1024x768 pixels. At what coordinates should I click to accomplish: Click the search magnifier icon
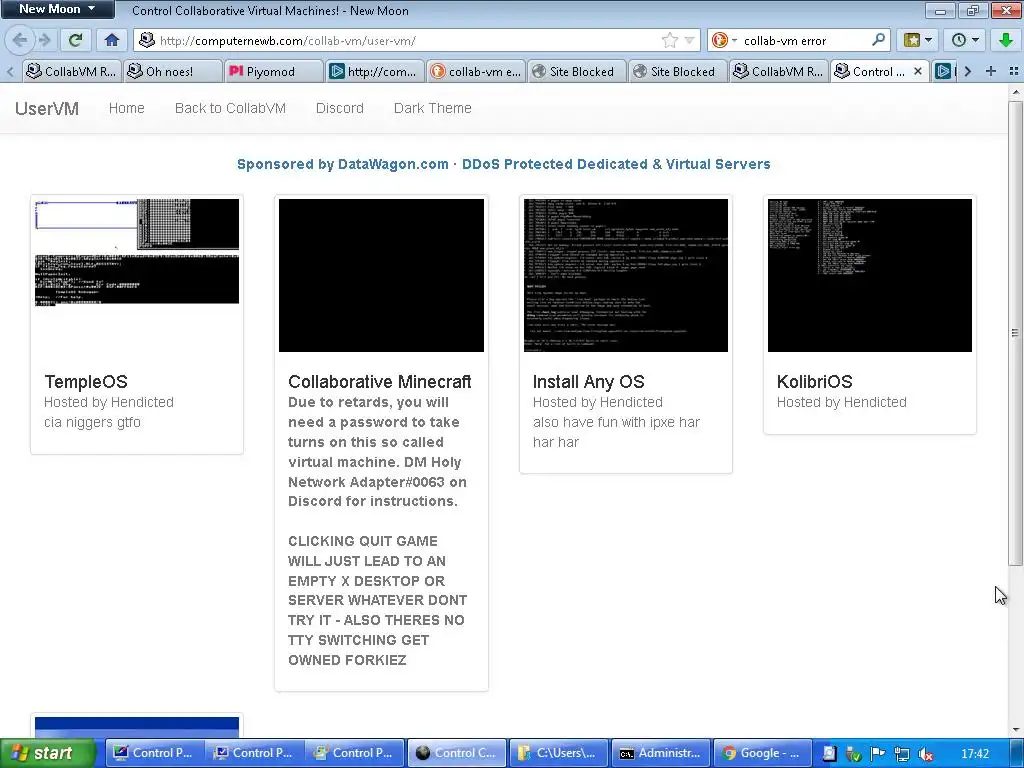click(x=878, y=40)
